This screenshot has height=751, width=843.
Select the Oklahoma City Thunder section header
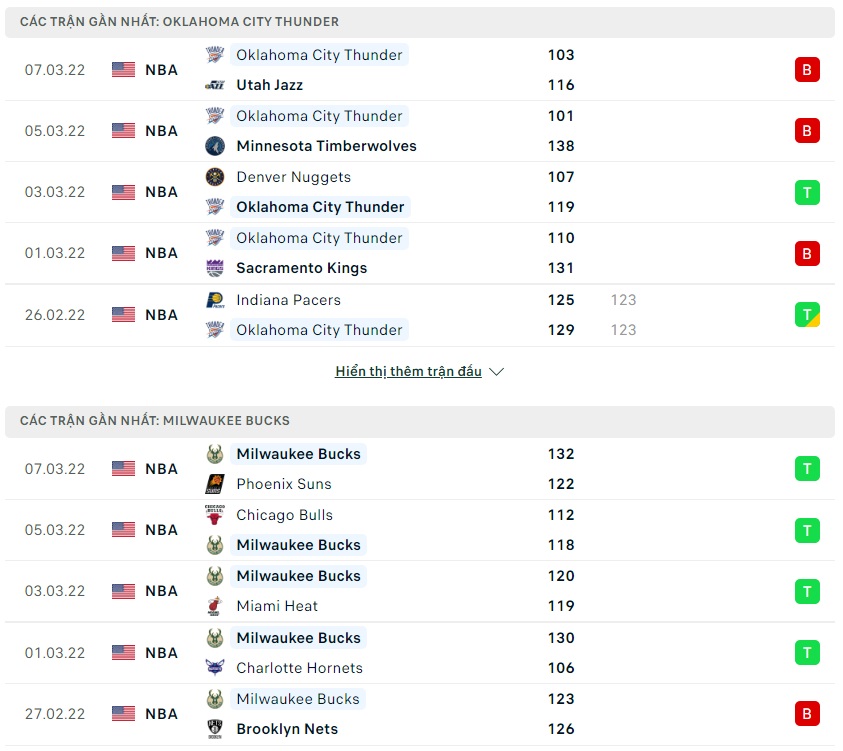(180, 21)
